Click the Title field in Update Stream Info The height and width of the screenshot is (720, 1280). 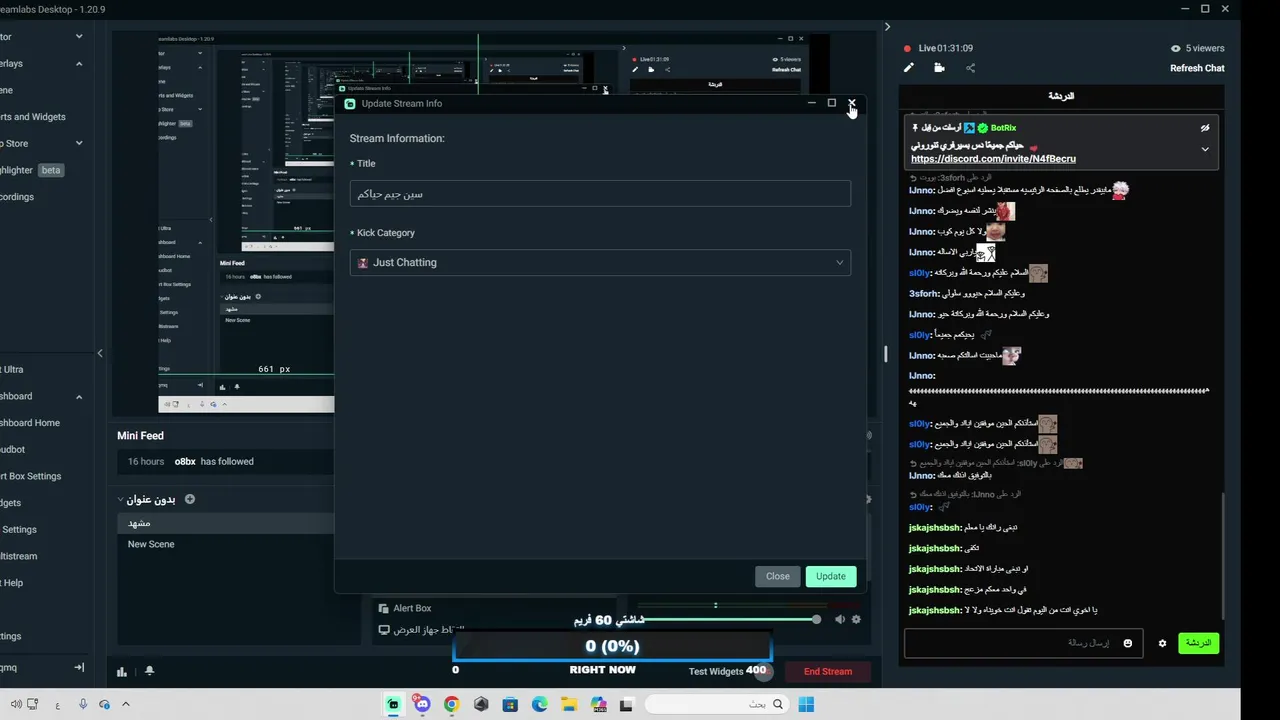tap(600, 194)
